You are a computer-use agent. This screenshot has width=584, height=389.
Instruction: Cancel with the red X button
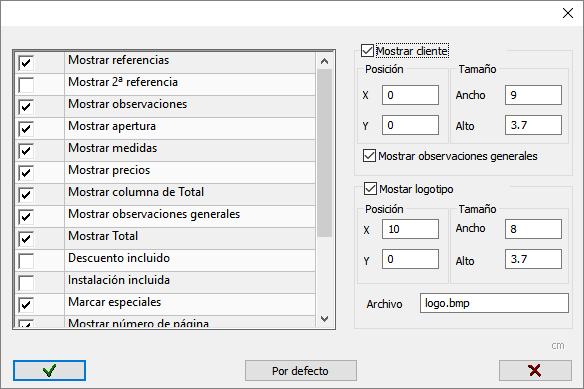[x=535, y=370]
